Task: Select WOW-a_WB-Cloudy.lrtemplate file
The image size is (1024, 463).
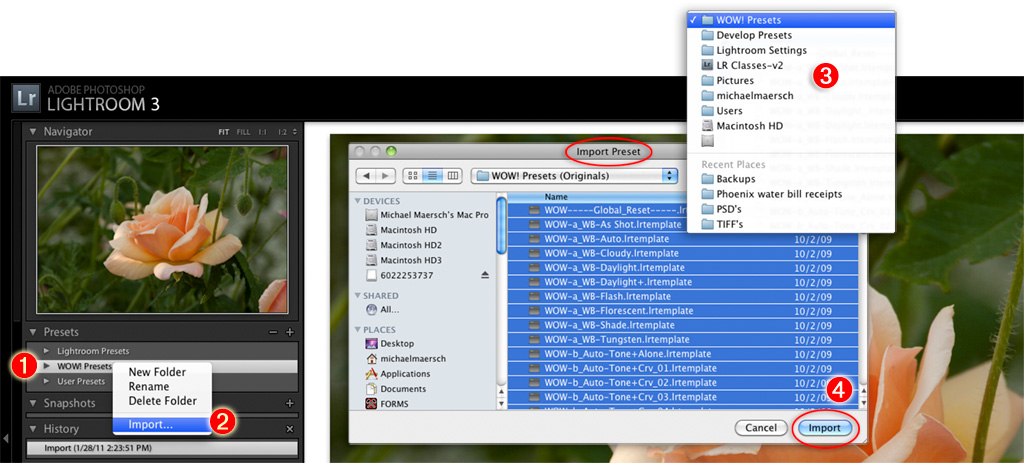Action: pos(683,253)
